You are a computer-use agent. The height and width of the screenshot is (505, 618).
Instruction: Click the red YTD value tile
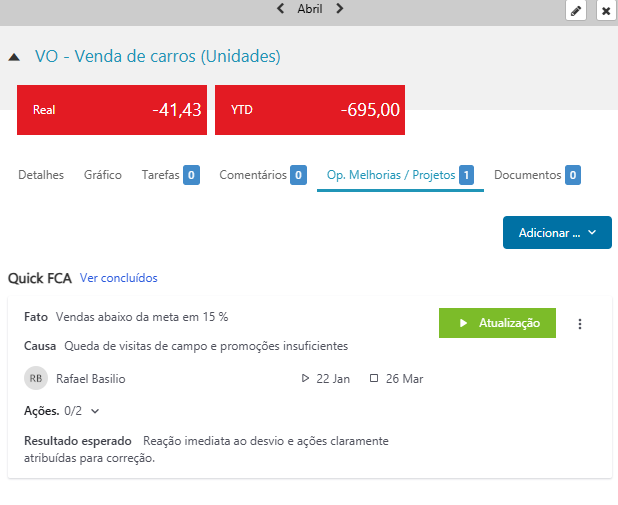point(310,110)
